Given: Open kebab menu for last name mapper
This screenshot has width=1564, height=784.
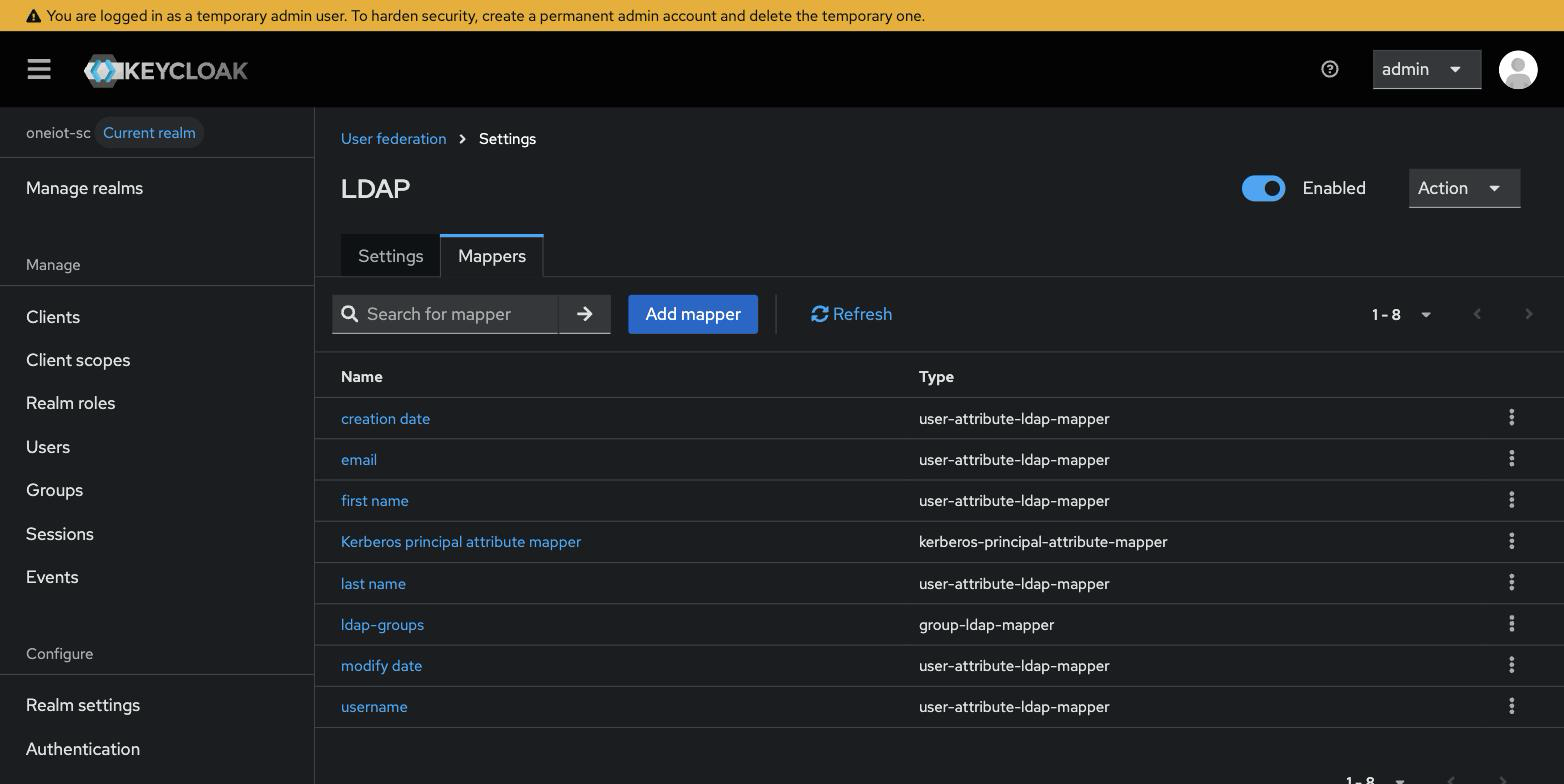Looking at the screenshot, I should pos(1511,582).
